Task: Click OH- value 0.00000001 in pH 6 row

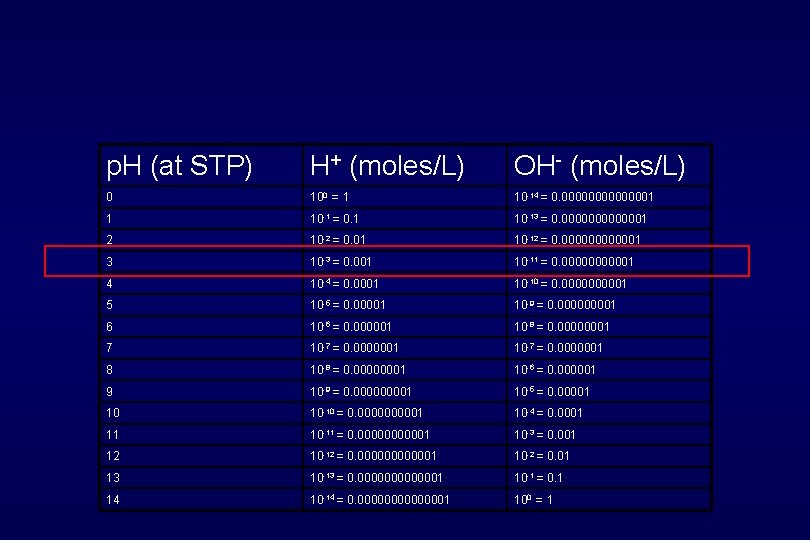Action: (x=562, y=327)
